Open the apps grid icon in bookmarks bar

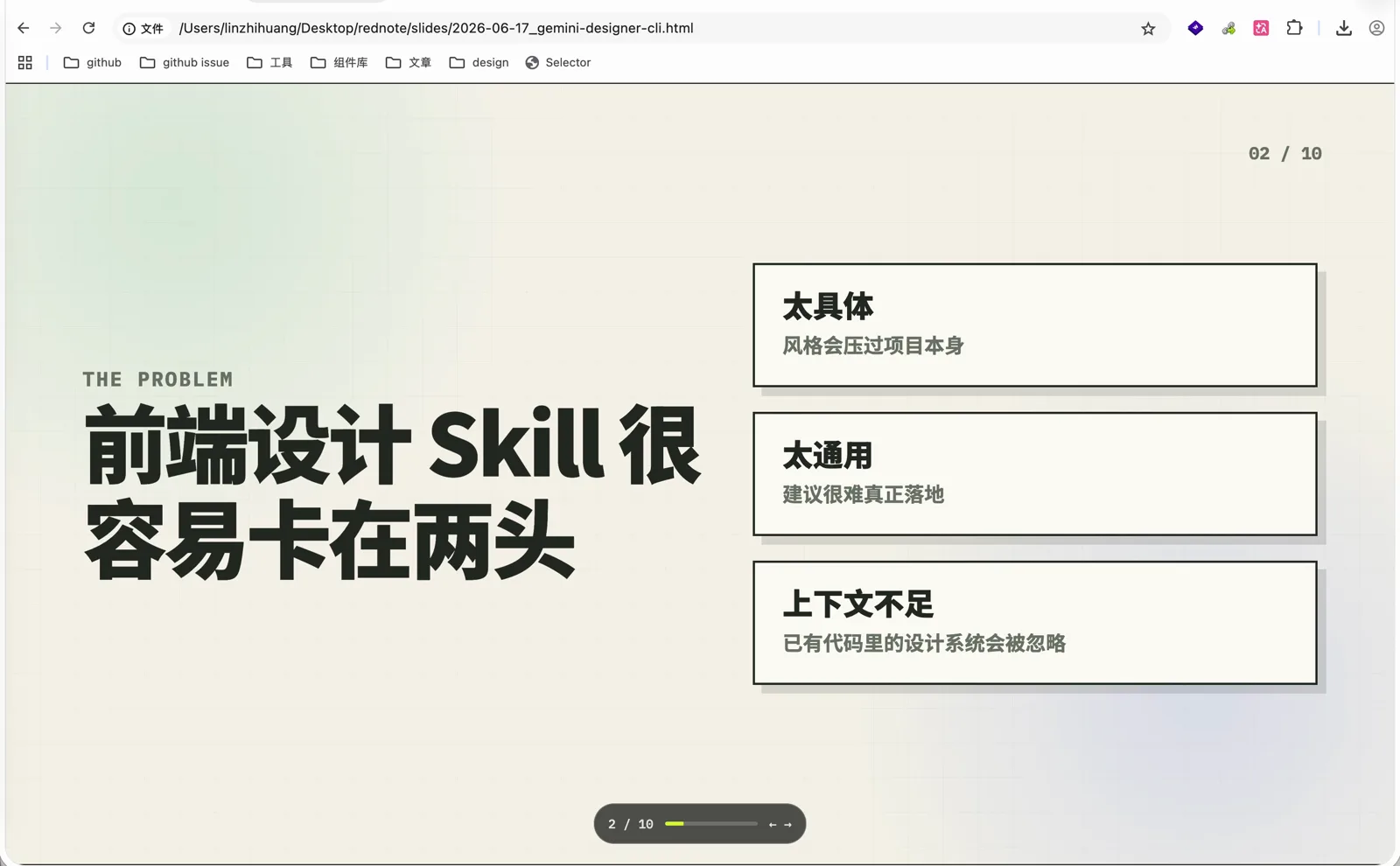[25, 62]
